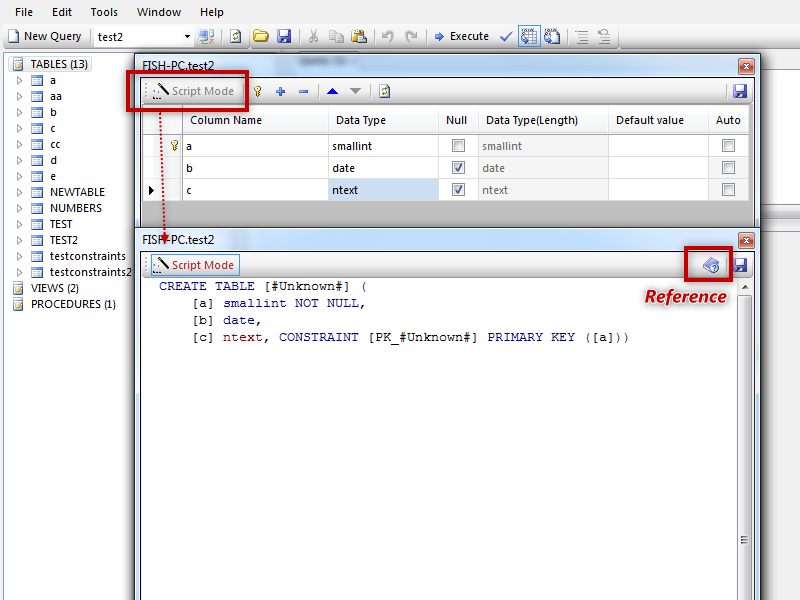Uncheck Null checkbox for column c

point(458,190)
